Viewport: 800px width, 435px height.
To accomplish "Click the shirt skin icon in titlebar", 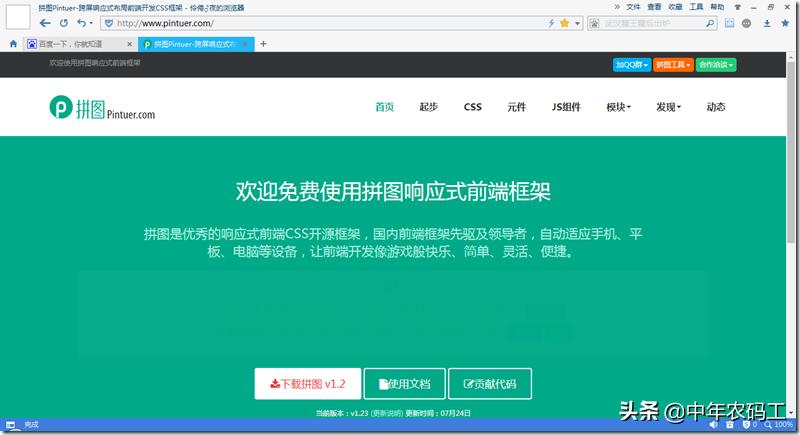I will [x=738, y=7].
